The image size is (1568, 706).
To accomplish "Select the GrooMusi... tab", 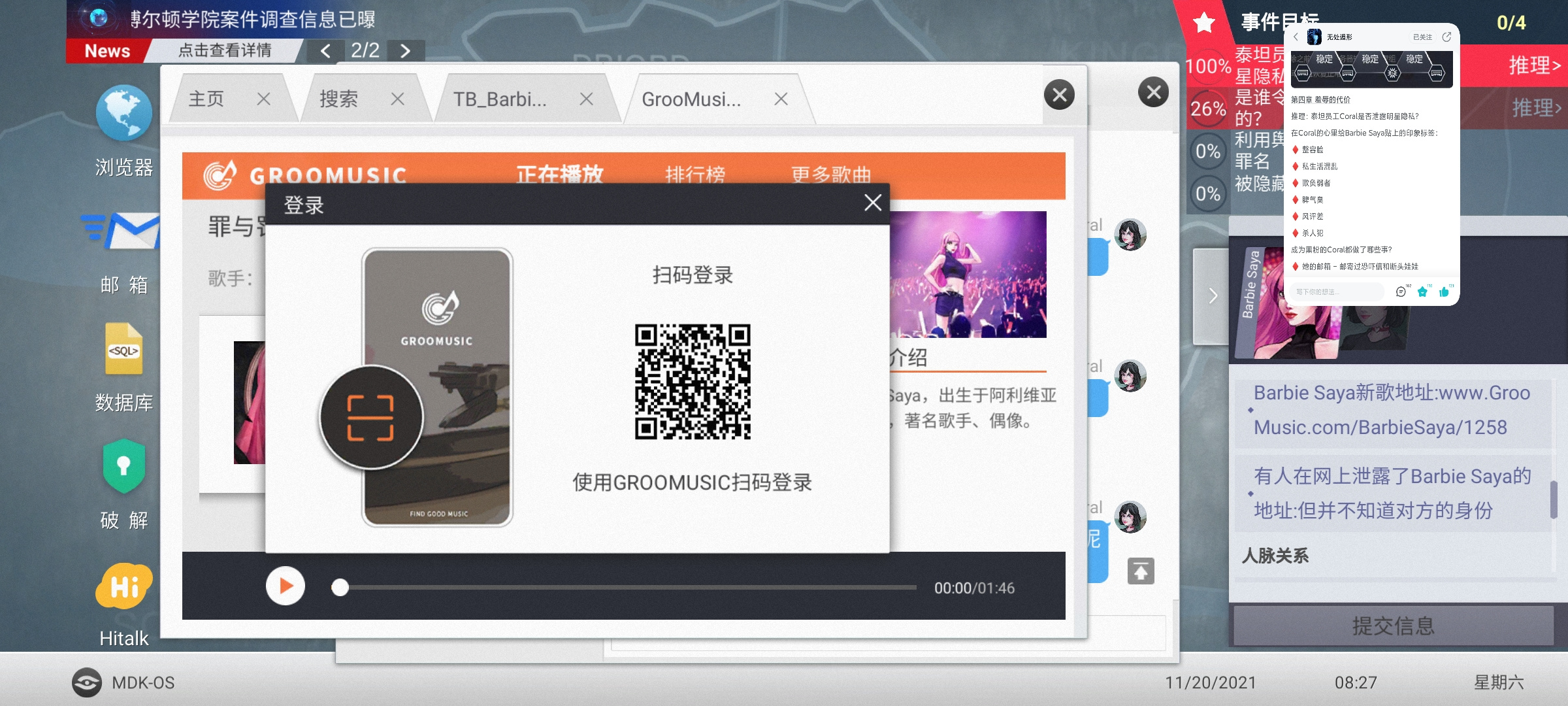I will pos(691,99).
